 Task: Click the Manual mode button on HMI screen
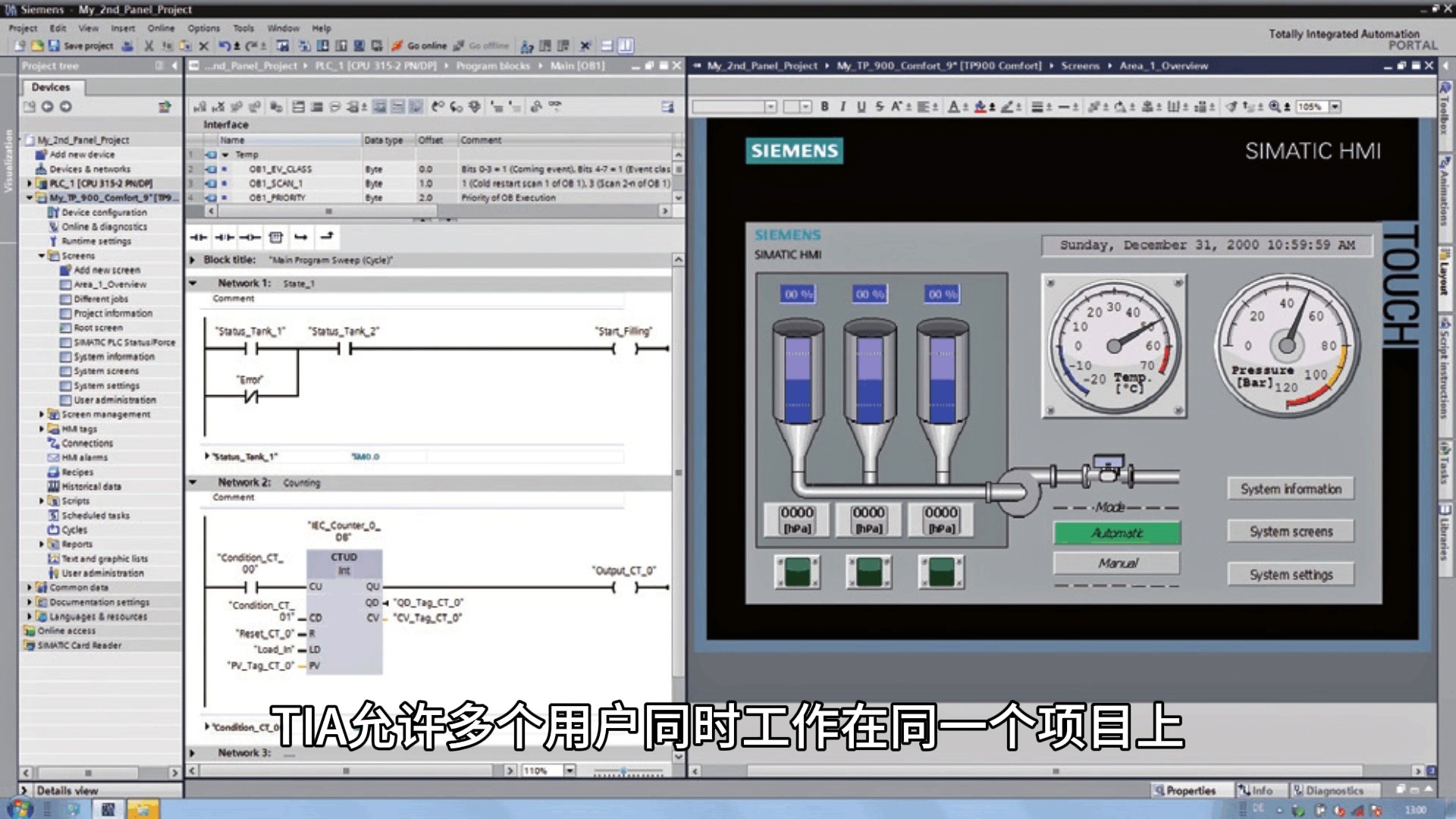point(1117,563)
